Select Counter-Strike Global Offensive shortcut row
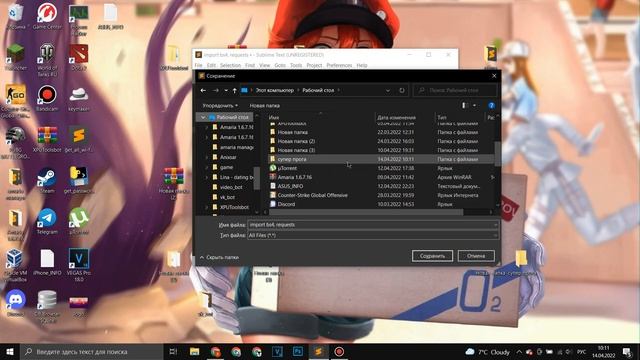Viewport: 640px width, 360px height. pyautogui.click(x=380, y=195)
